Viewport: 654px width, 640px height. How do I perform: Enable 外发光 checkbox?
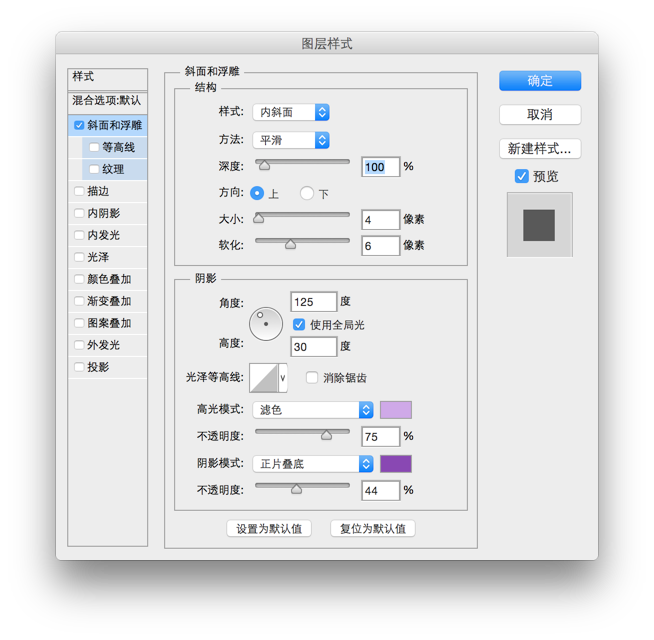click(79, 345)
